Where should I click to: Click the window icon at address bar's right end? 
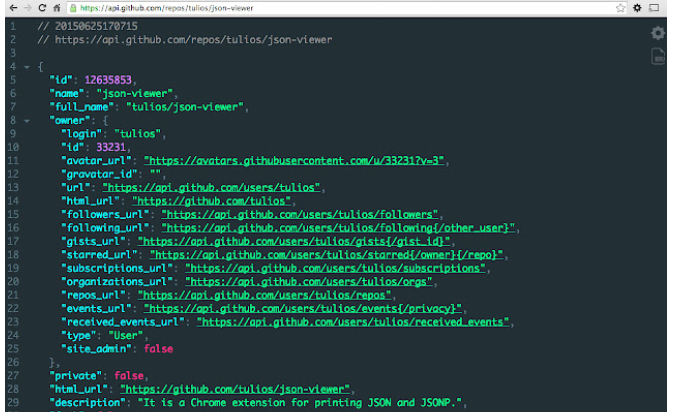tap(654, 8)
